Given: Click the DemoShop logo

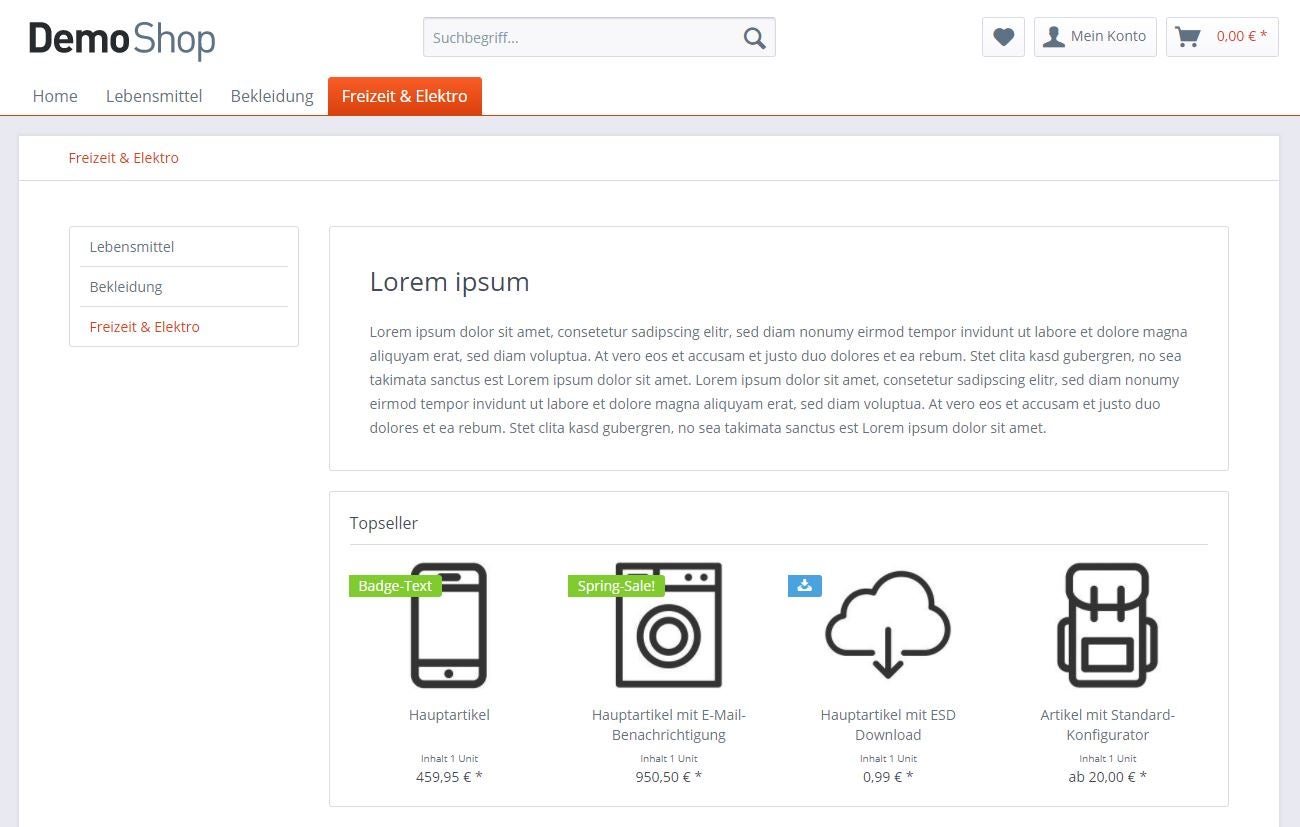Looking at the screenshot, I should tap(122, 40).
